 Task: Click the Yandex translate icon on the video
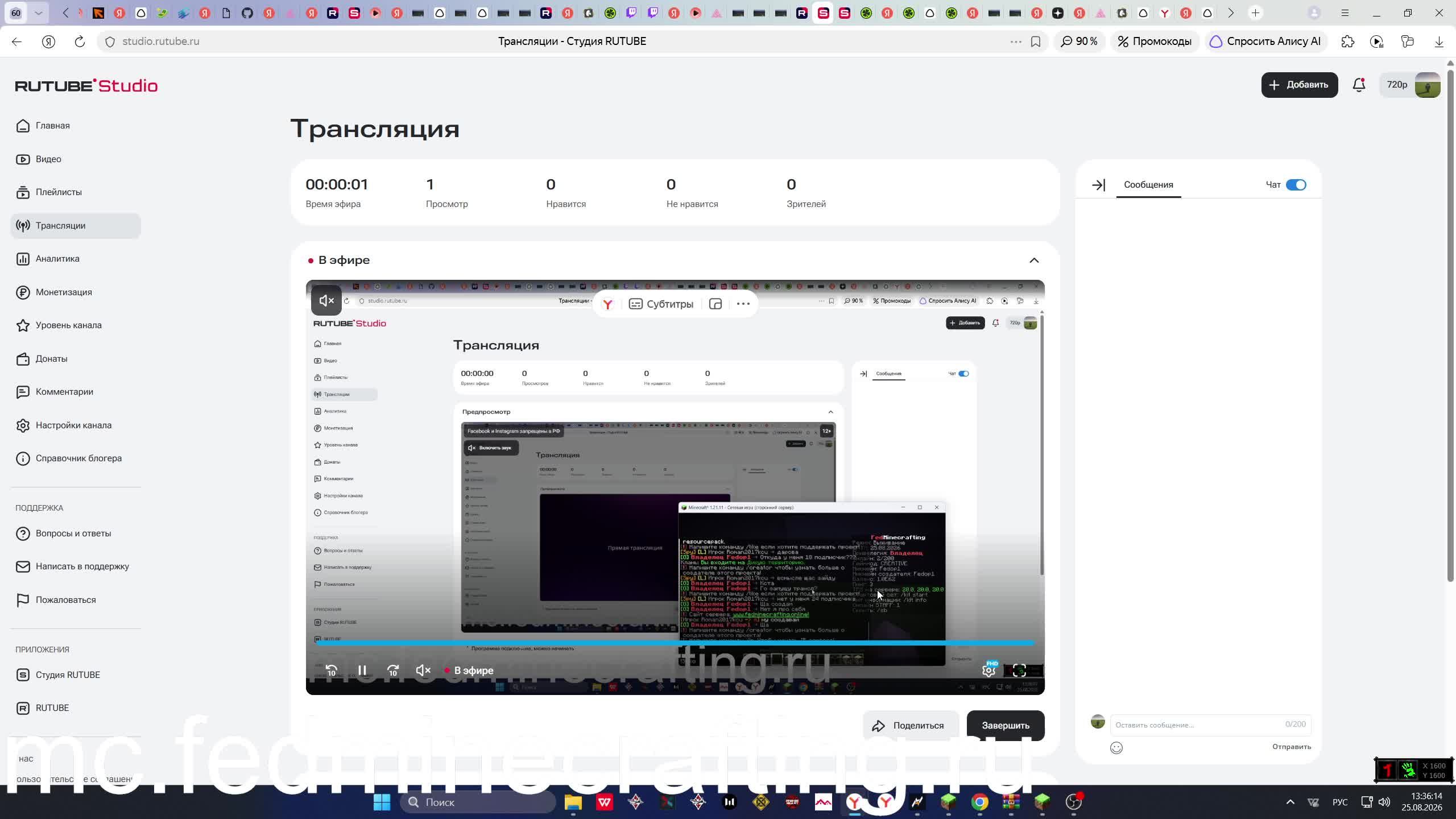coord(608,304)
